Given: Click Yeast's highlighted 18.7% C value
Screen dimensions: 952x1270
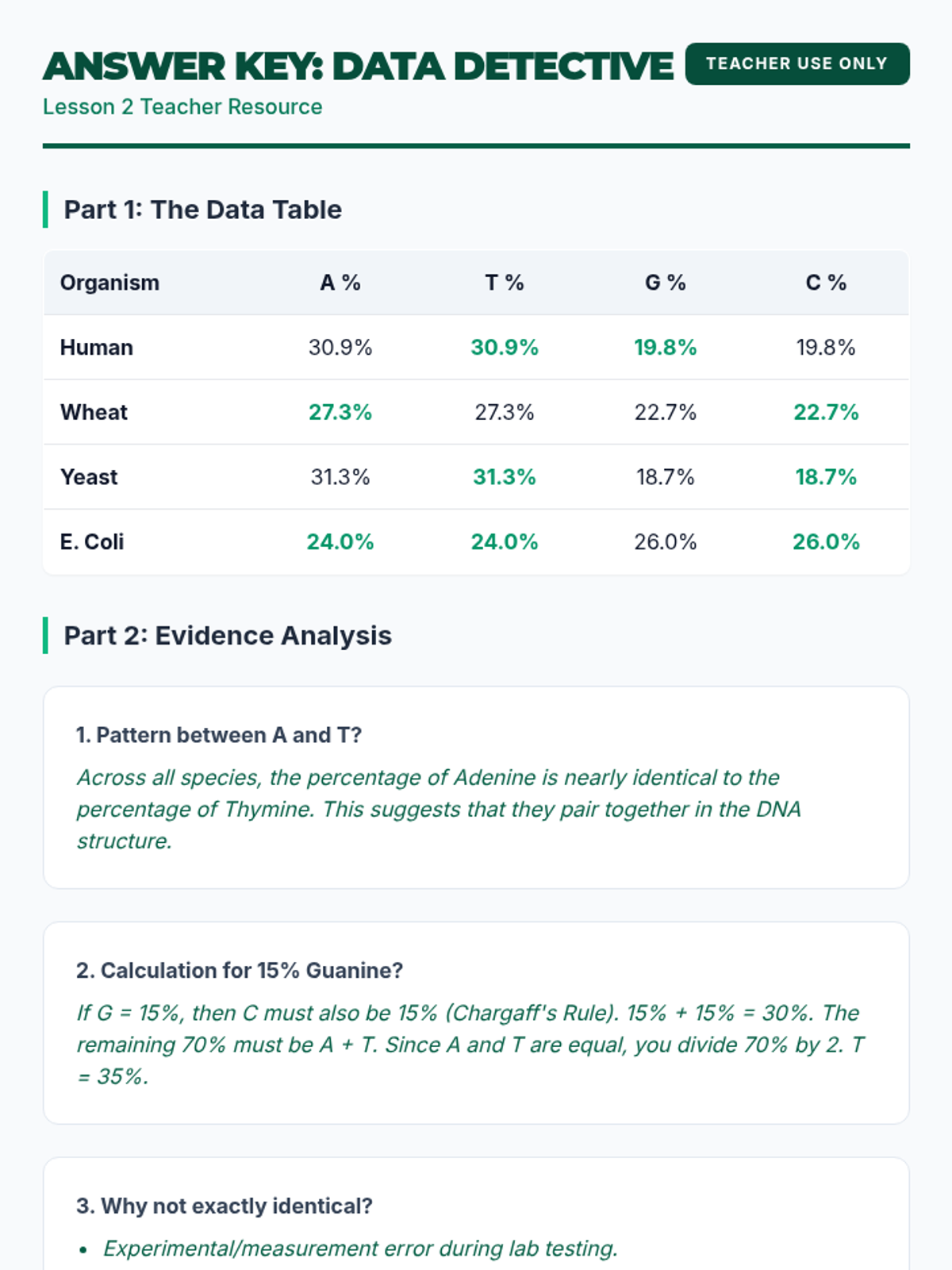Looking at the screenshot, I should (x=826, y=477).
